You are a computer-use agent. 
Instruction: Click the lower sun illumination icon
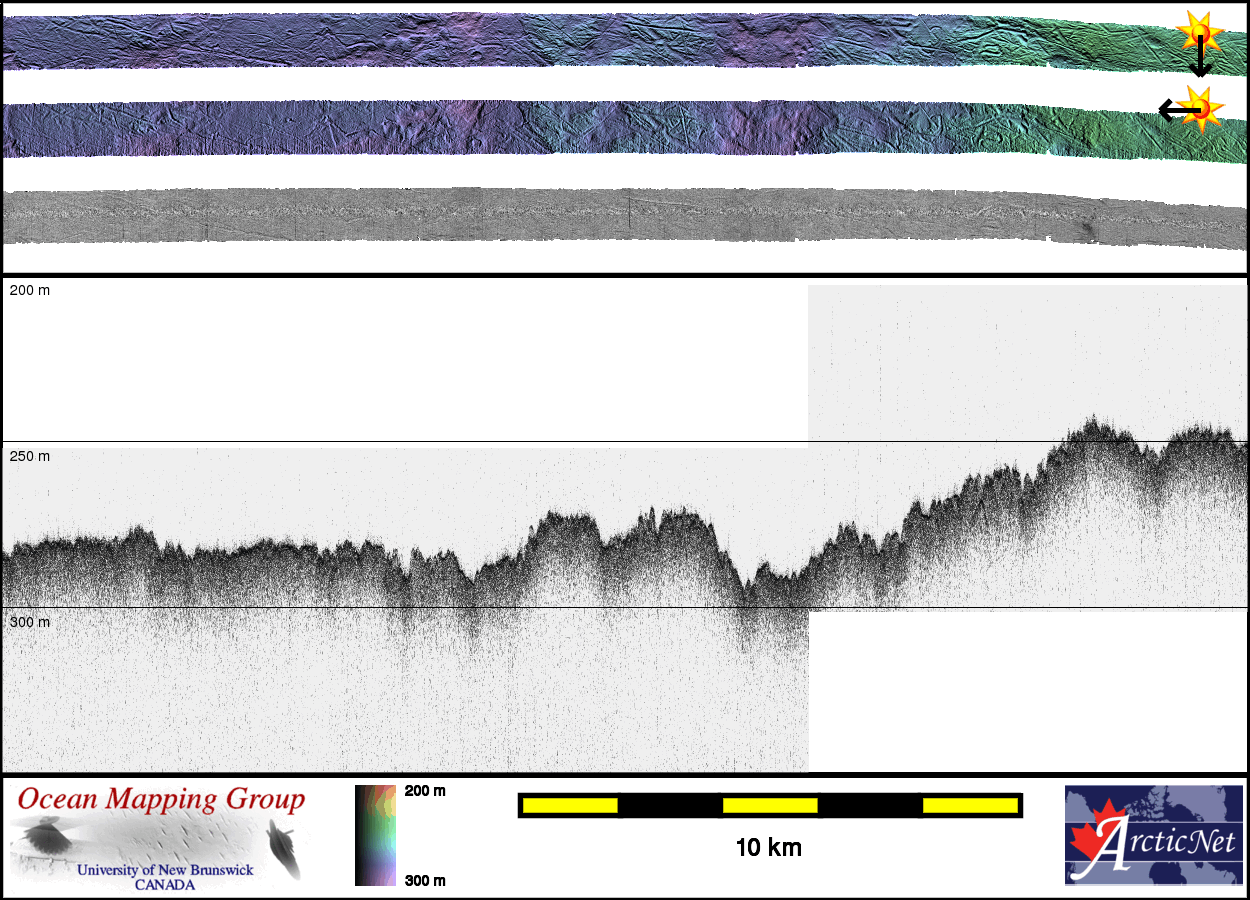[1200, 107]
